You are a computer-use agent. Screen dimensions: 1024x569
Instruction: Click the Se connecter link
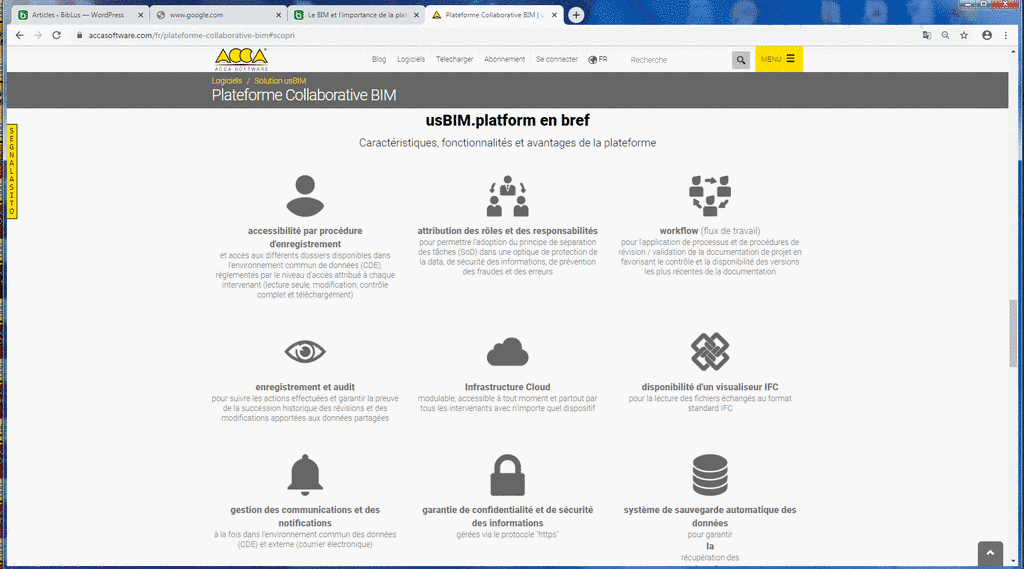pos(556,59)
